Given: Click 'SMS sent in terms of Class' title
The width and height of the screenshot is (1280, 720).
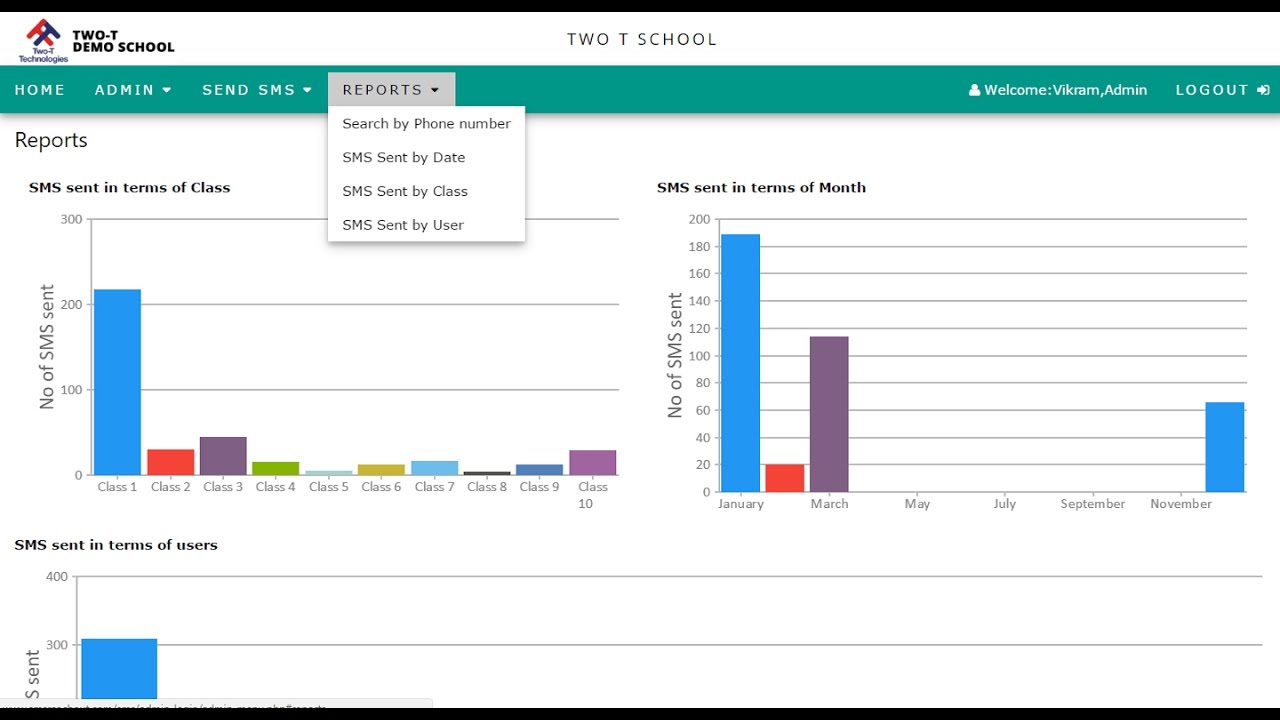Looking at the screenshot, I should point(129,187).
